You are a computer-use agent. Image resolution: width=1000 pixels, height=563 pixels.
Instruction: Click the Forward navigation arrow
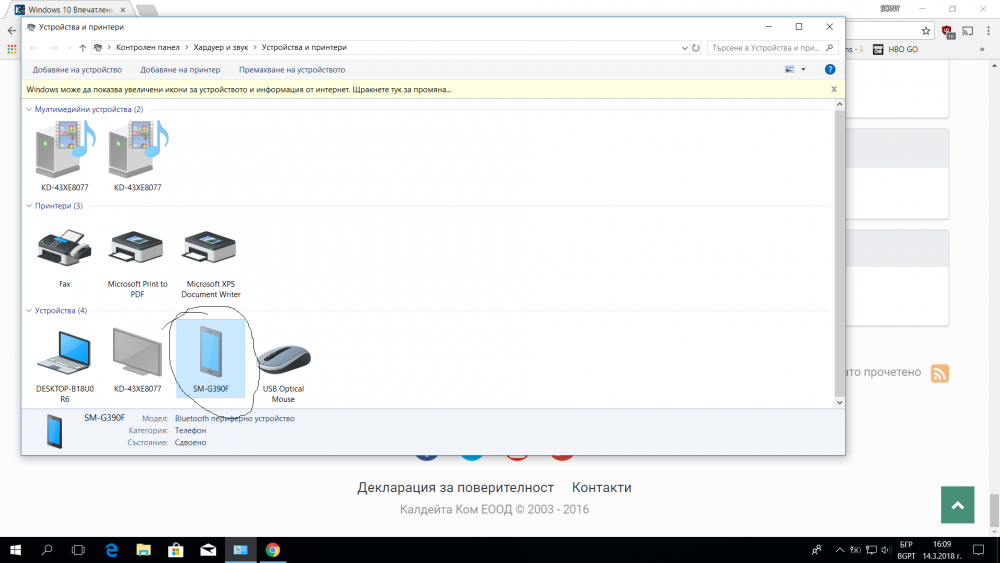pyautogui.click(x=54, y=48)
